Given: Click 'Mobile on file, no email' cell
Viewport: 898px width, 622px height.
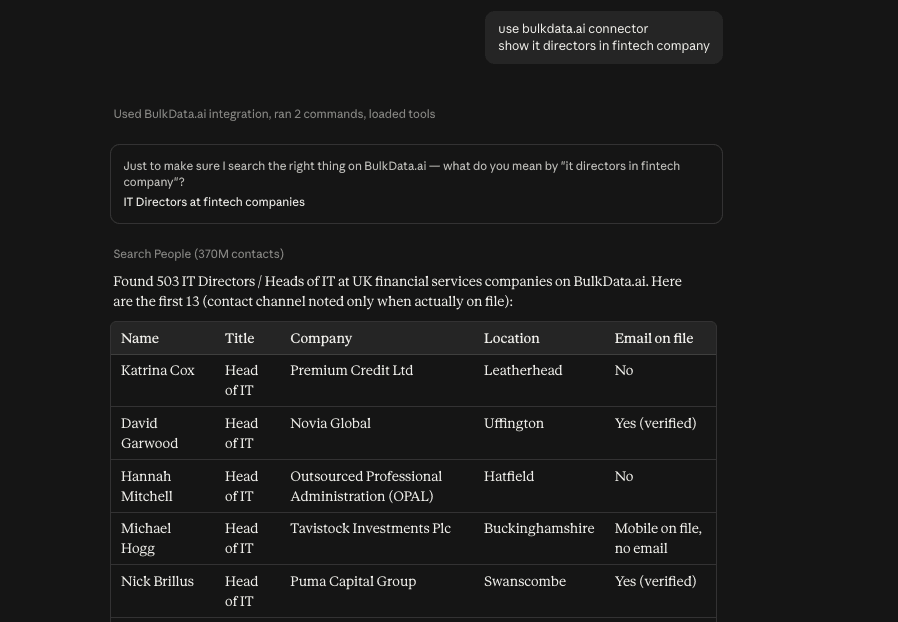Looking at the screenshot, I should 658,538.
